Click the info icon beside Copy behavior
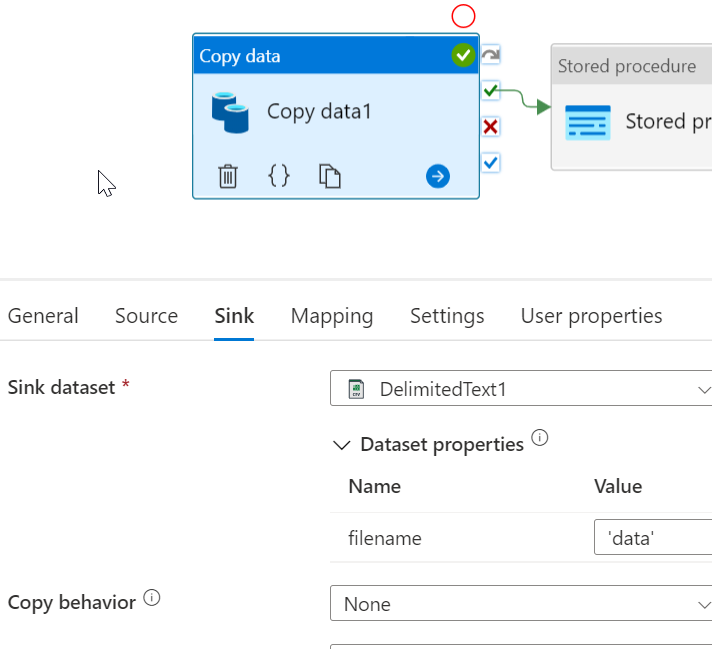Screen dimensions: 712x649 tap(152, 598)
